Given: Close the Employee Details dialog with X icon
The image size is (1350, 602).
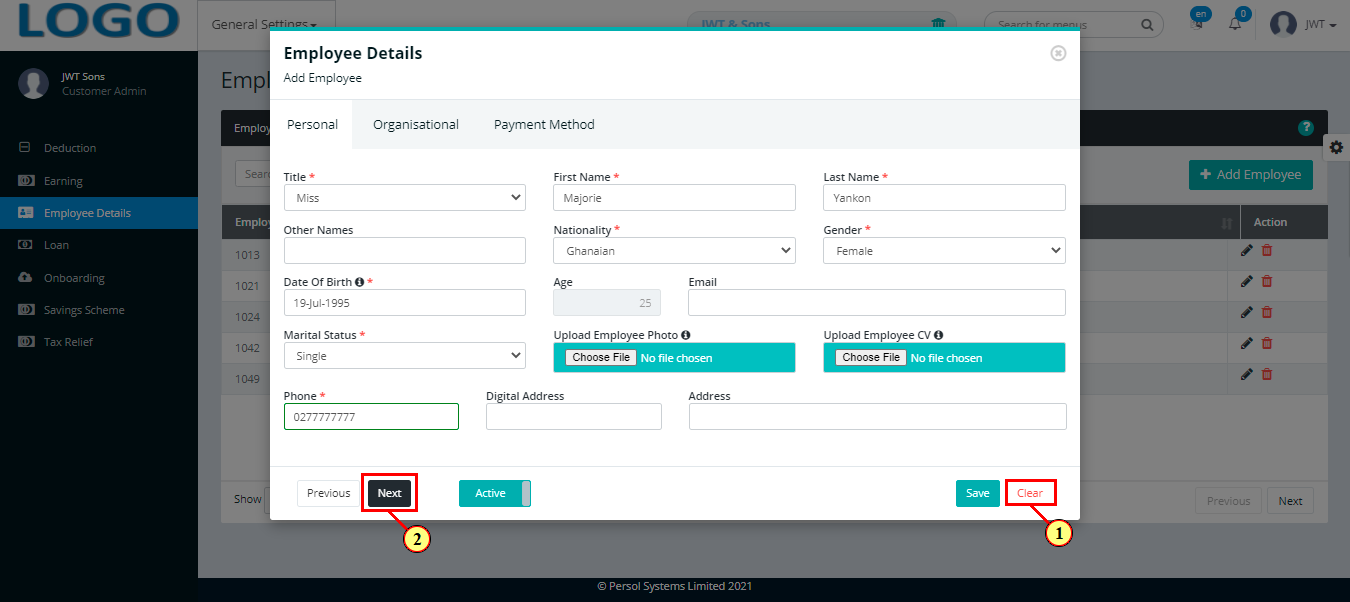Looking at the screenshot, I should [x=1058, y=53].
